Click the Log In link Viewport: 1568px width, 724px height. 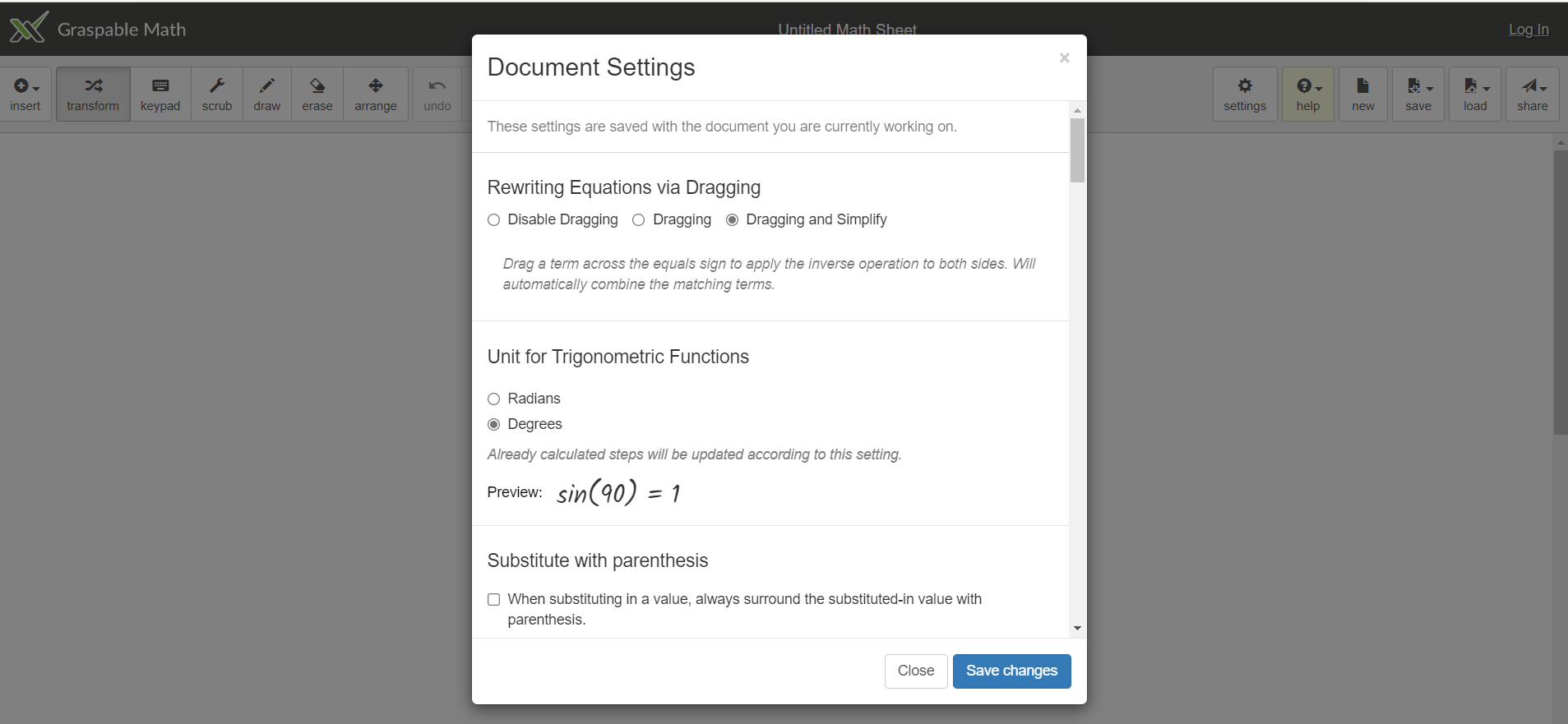click(x=1528, y=30)
